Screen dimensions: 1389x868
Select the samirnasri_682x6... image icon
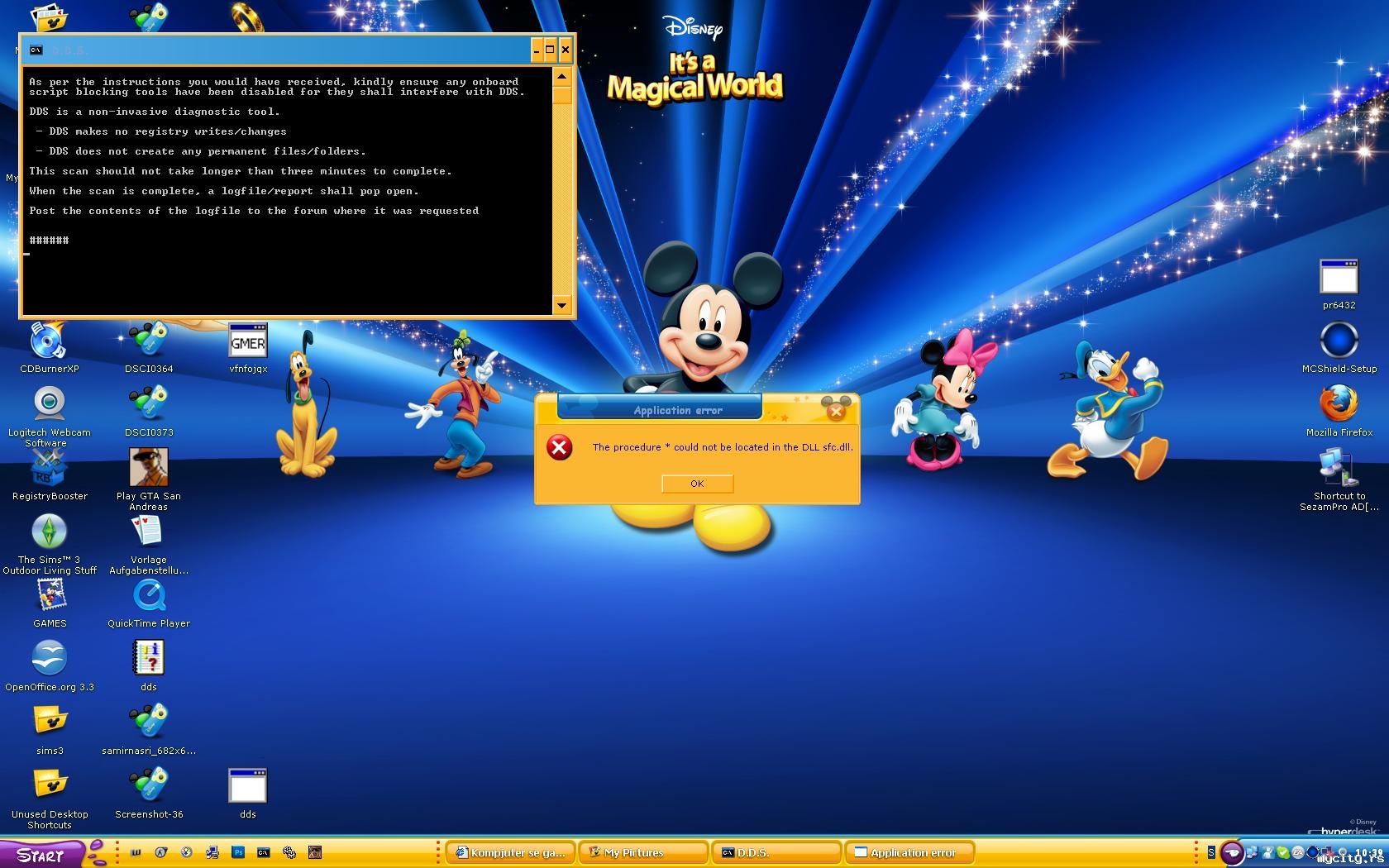coord(149,731)
